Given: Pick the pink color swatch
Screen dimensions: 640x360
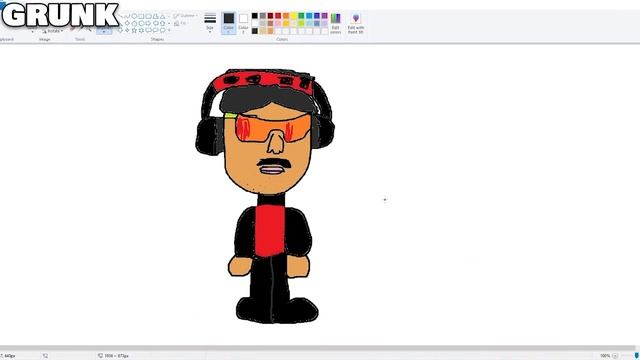Looking at the screenshot, I should point(278,23).
